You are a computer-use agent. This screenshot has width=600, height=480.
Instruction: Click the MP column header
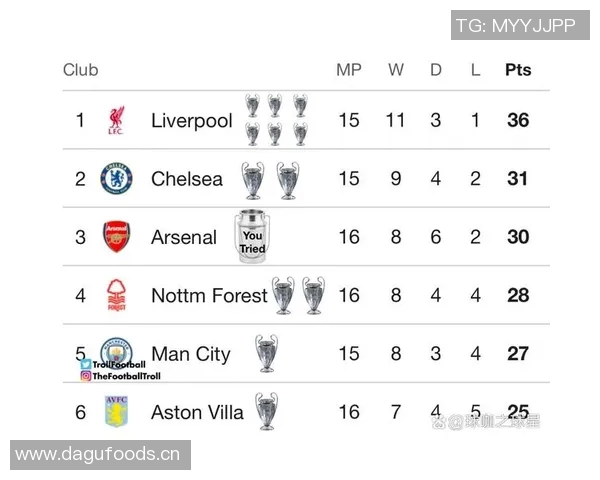click(x=348, y=70)
